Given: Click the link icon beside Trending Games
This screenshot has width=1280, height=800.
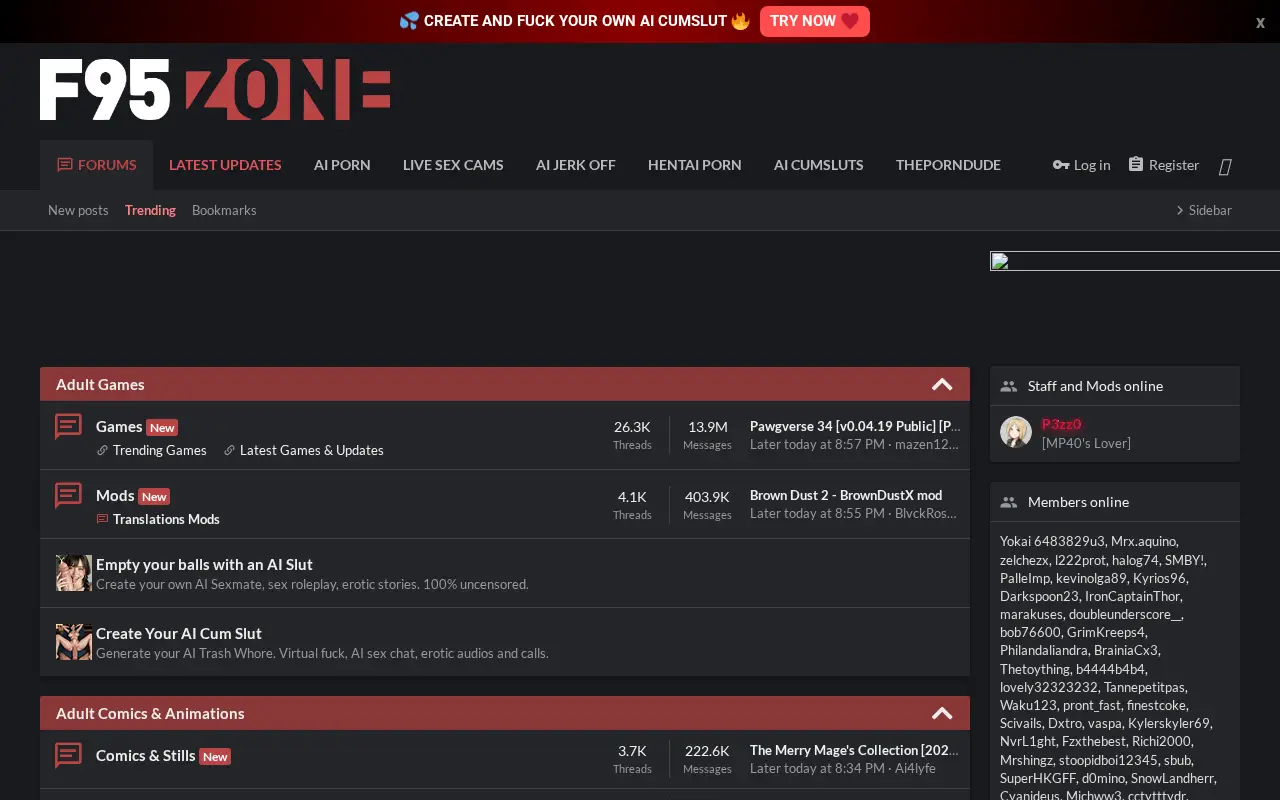Looking at the screenshot, I should click(x=102, y=451).
